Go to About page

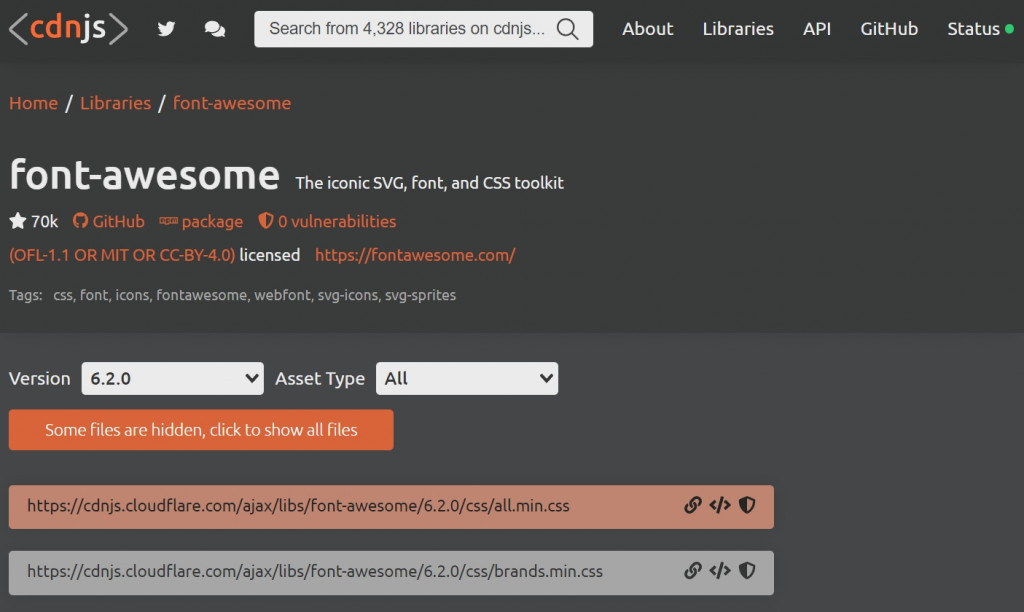647,29
